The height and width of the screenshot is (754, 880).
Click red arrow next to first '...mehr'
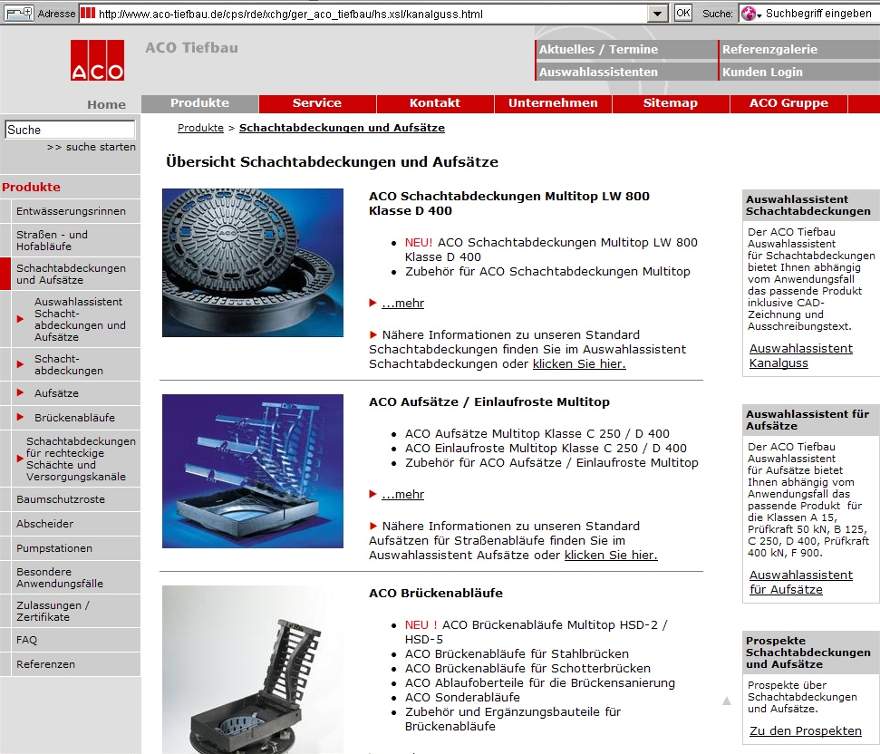[373, 303]
